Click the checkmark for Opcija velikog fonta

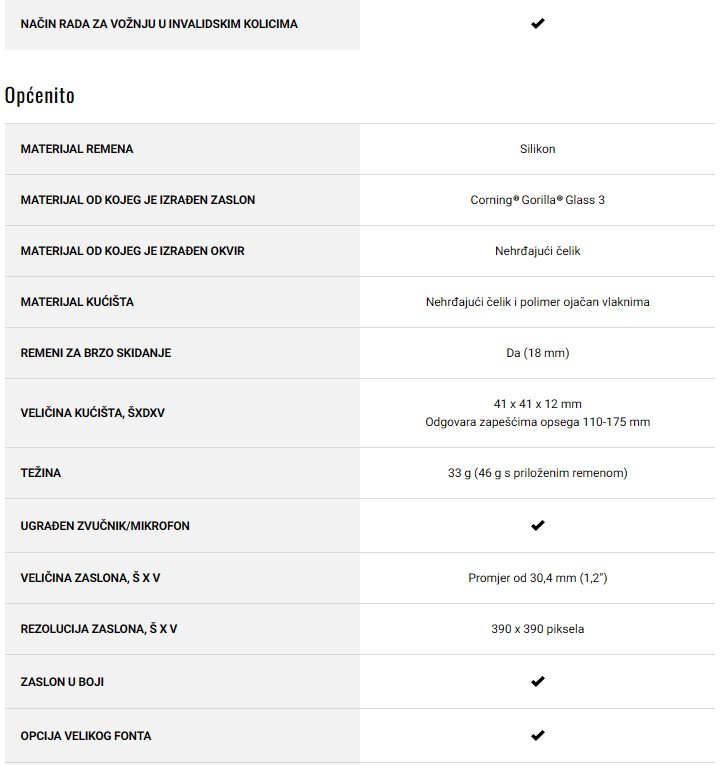coord(537,735)
